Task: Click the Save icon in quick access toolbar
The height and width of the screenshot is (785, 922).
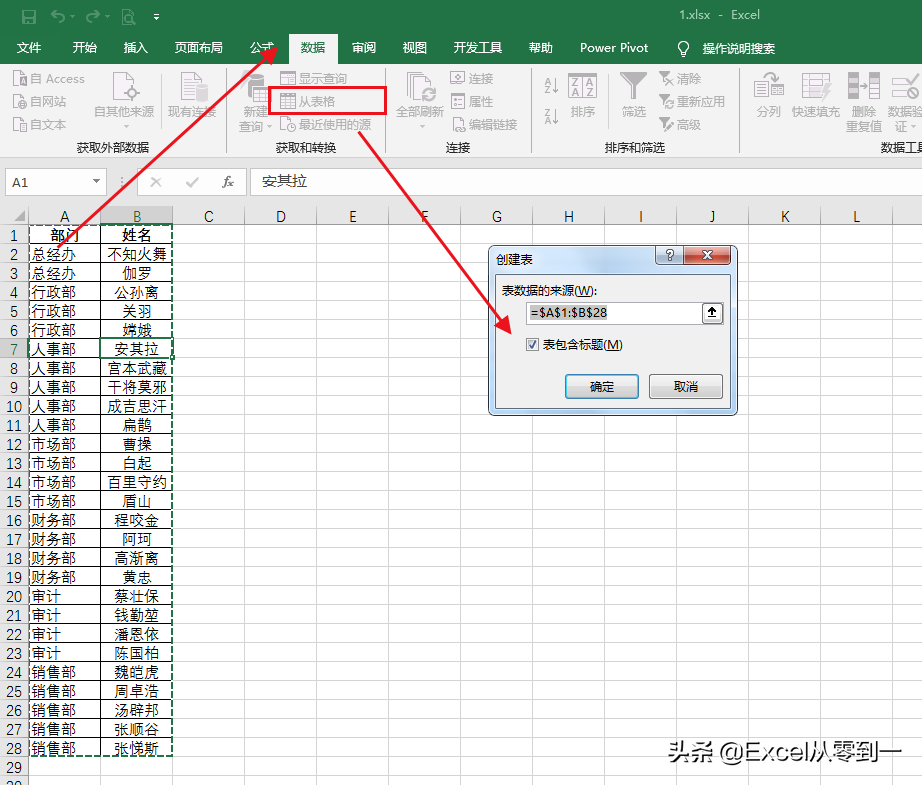Action: [29, 16]
